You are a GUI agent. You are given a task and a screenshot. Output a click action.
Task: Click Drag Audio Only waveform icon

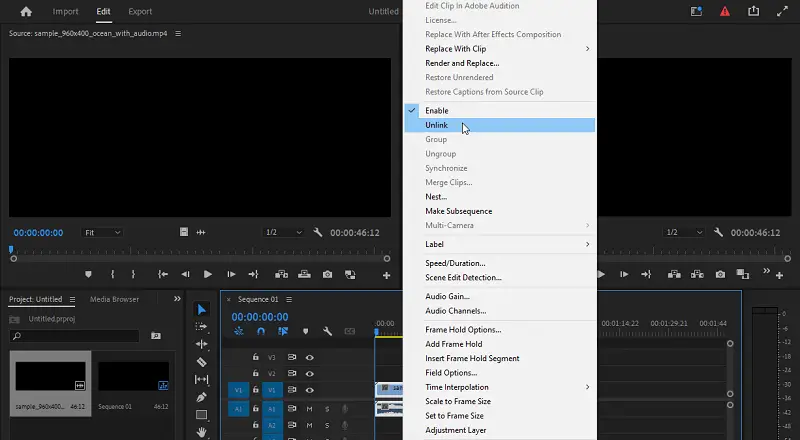(201, 232)
